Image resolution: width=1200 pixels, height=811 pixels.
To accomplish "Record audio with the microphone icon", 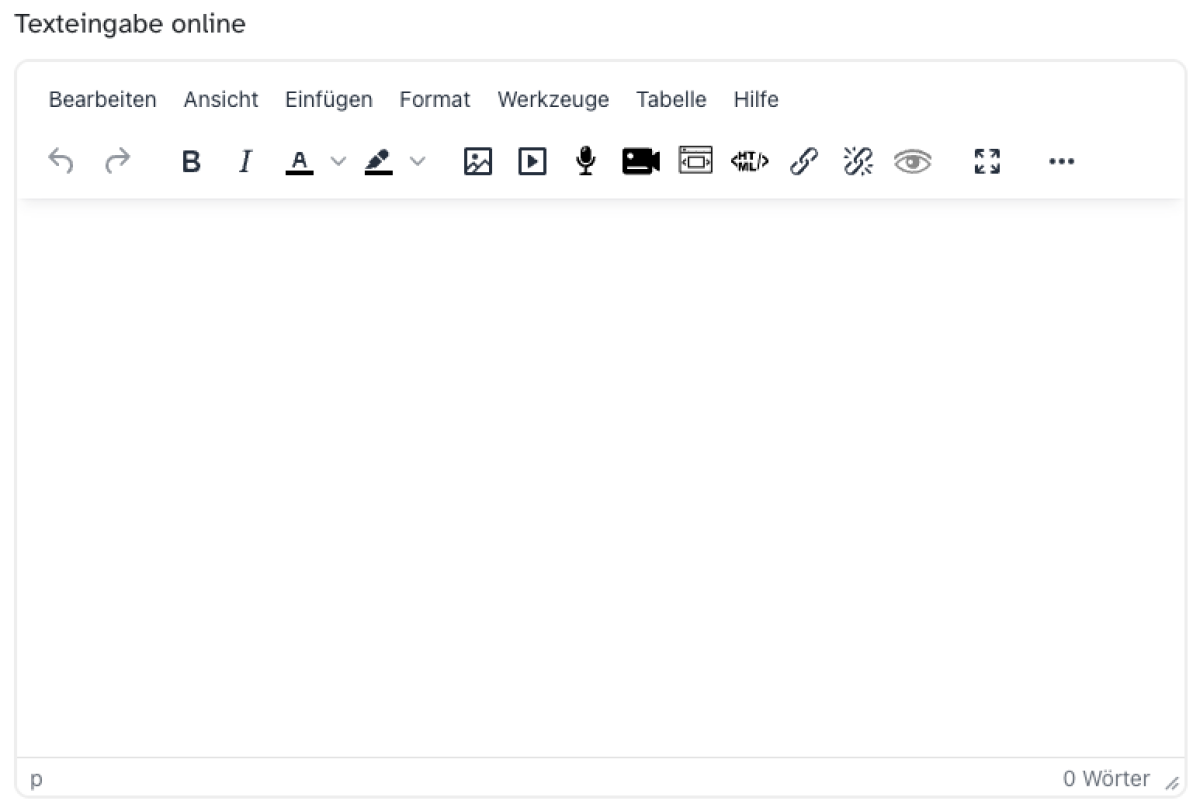I will [586, 161].
